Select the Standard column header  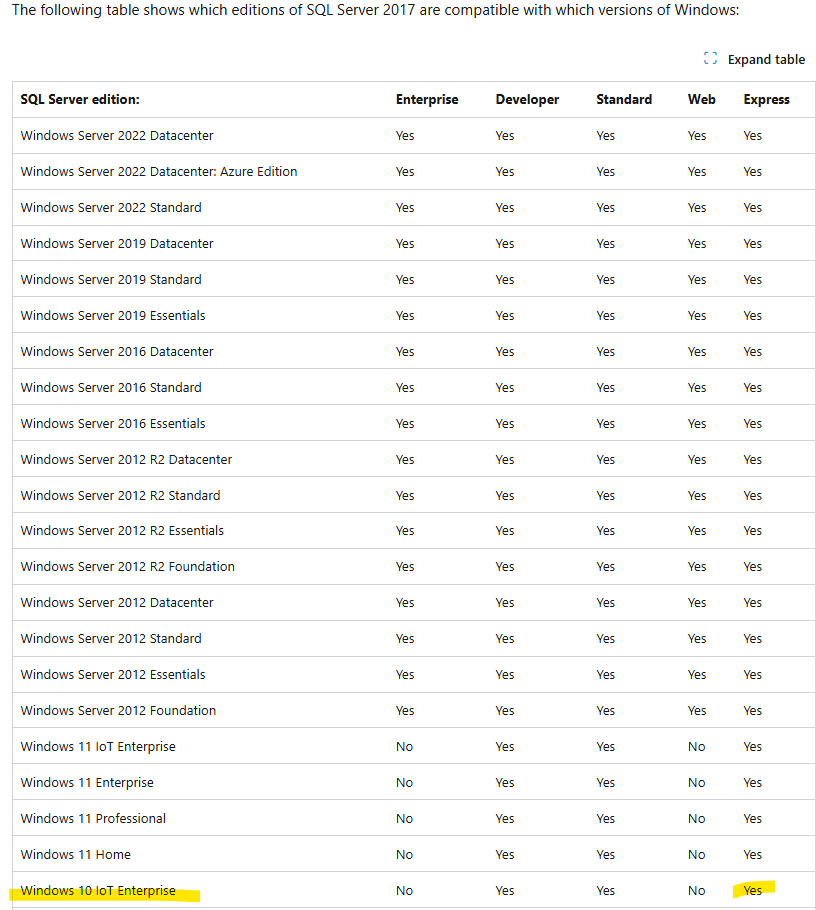click(624, 100)
